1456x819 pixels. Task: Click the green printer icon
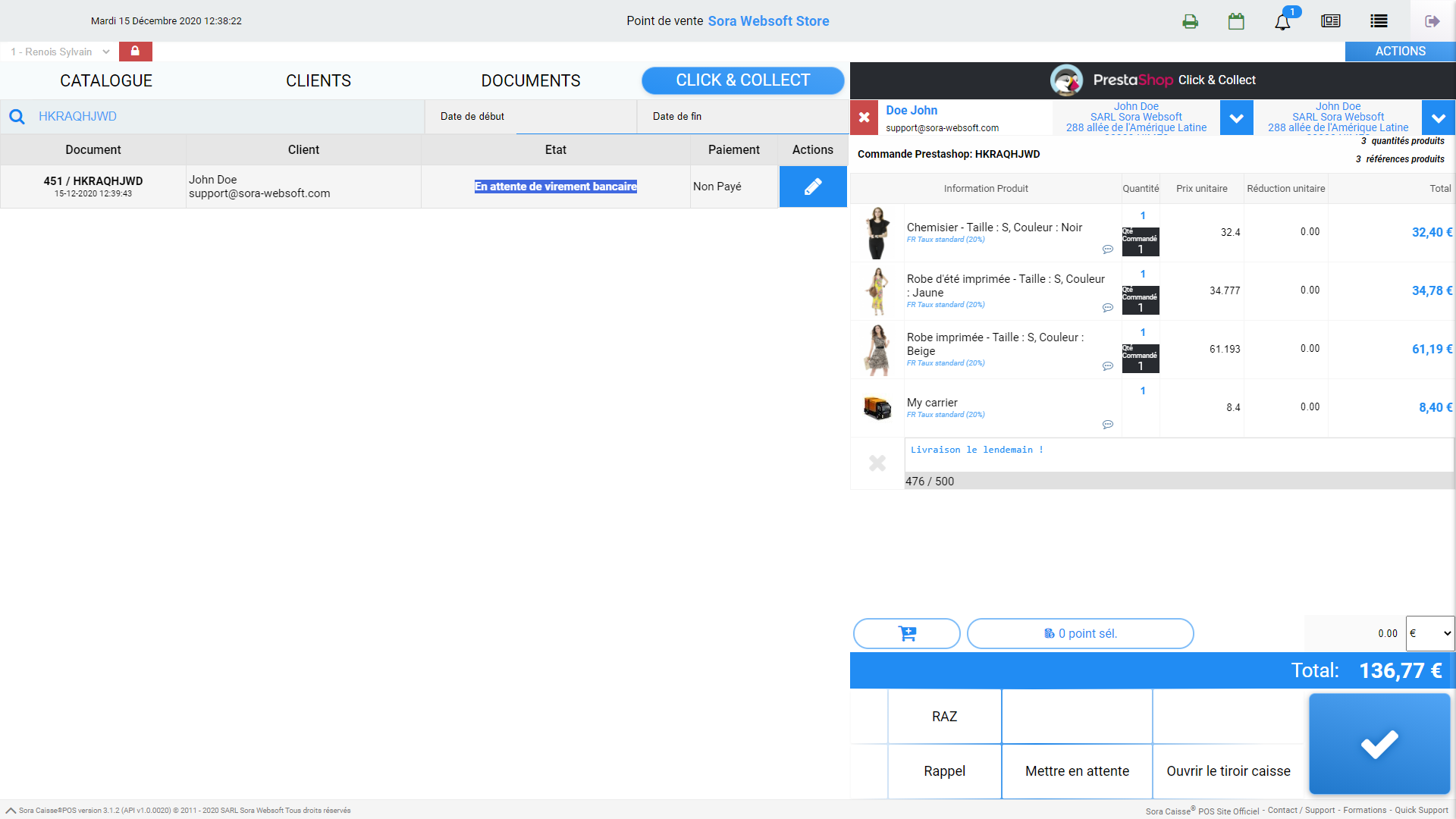point(1190,21)
